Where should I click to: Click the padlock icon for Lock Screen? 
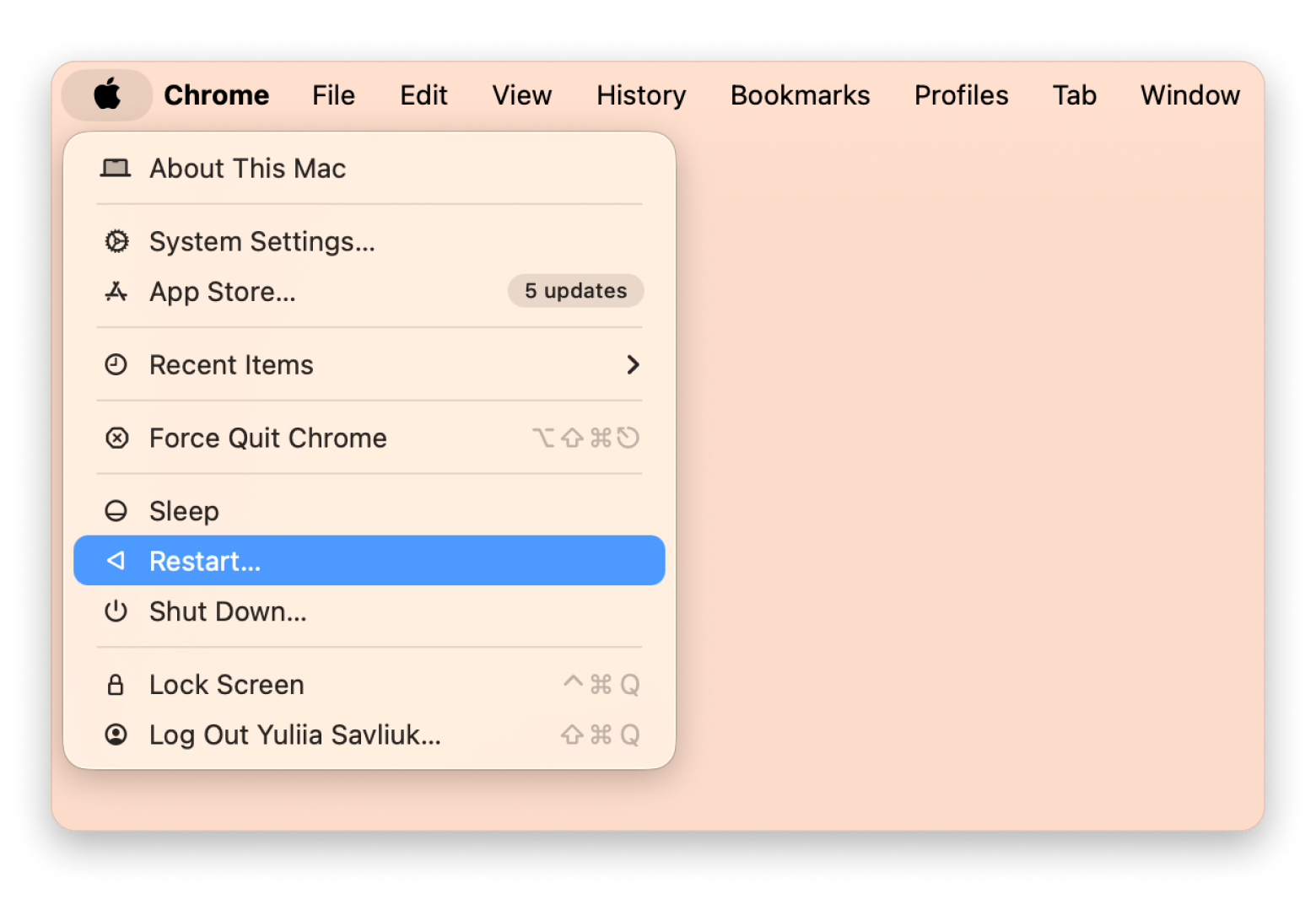click(x=116, y=685)
